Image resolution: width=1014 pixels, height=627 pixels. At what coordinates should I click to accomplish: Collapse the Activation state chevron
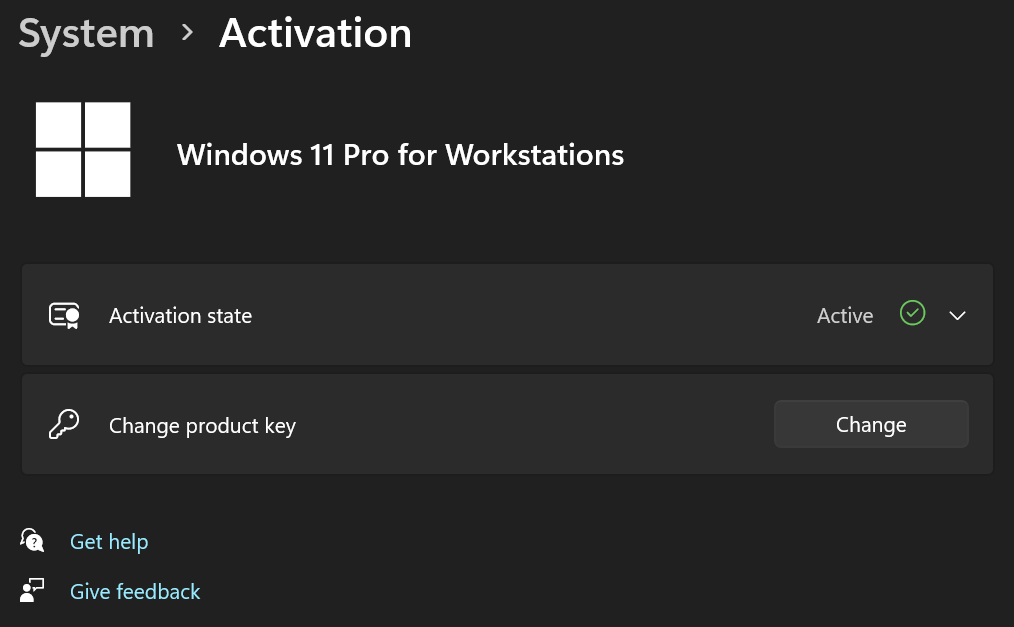957,315
